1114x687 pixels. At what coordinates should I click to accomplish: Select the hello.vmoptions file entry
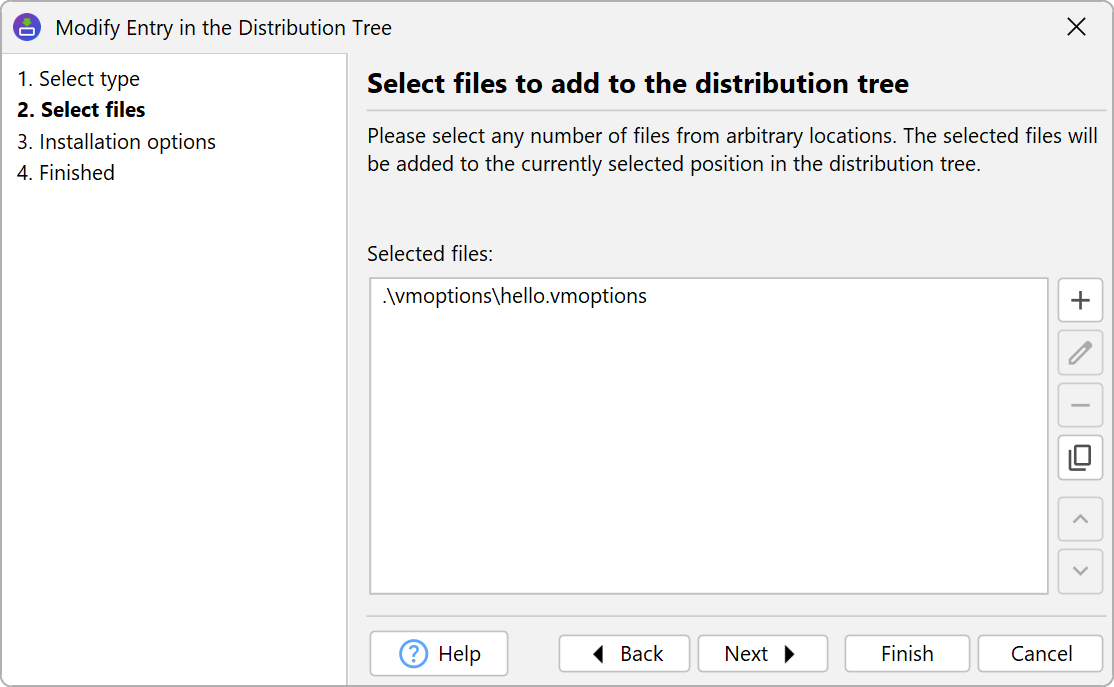coord(515,297)
